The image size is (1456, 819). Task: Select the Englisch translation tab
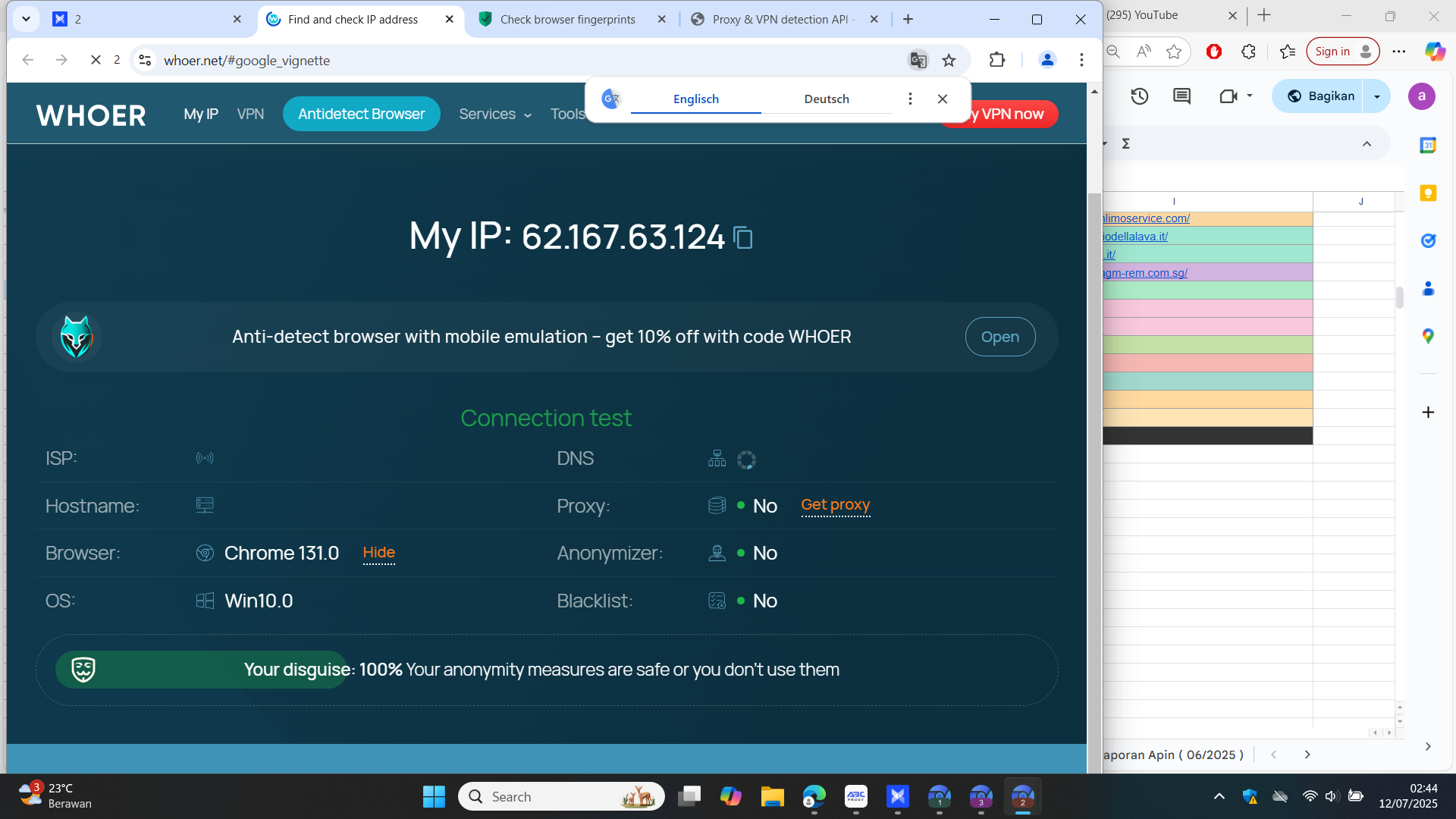tap(696, 99)
